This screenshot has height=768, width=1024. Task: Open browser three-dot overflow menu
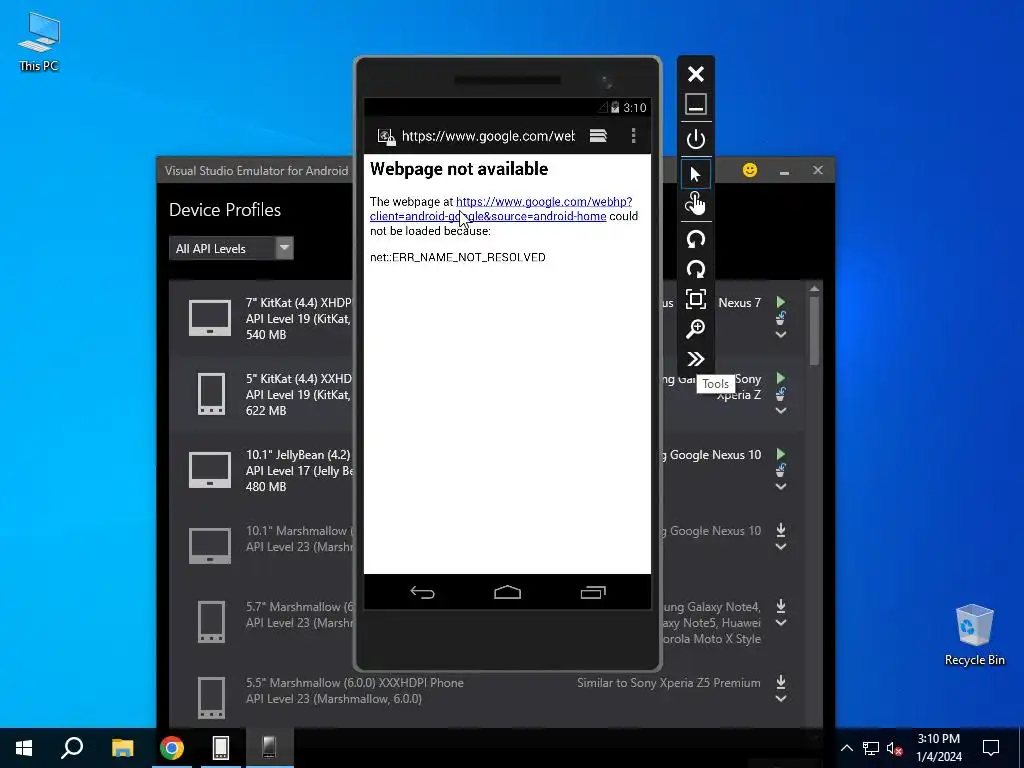coord(633,136)
